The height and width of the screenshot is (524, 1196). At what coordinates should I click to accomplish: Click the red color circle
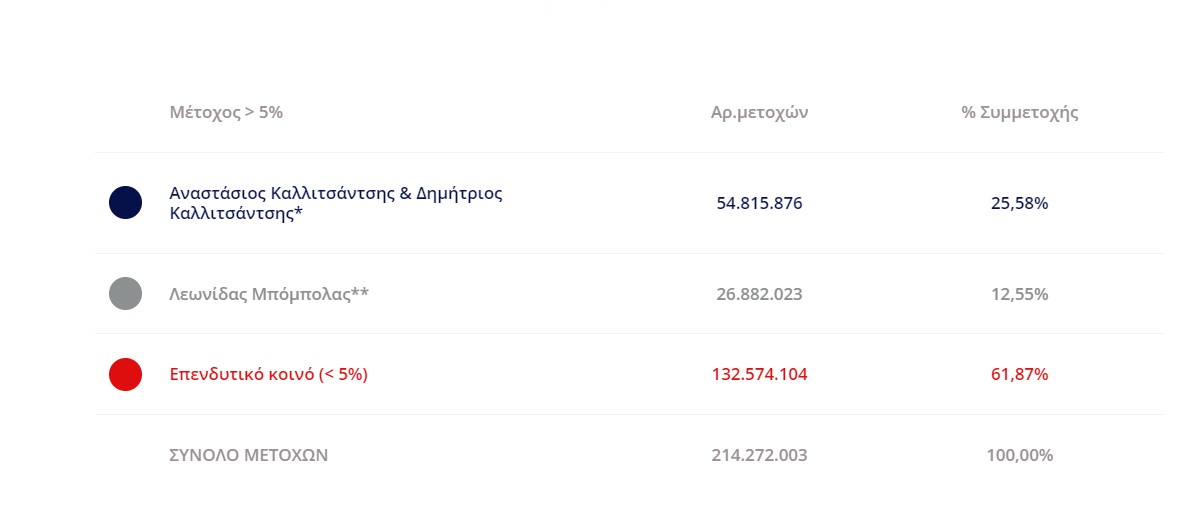(125, 374)
